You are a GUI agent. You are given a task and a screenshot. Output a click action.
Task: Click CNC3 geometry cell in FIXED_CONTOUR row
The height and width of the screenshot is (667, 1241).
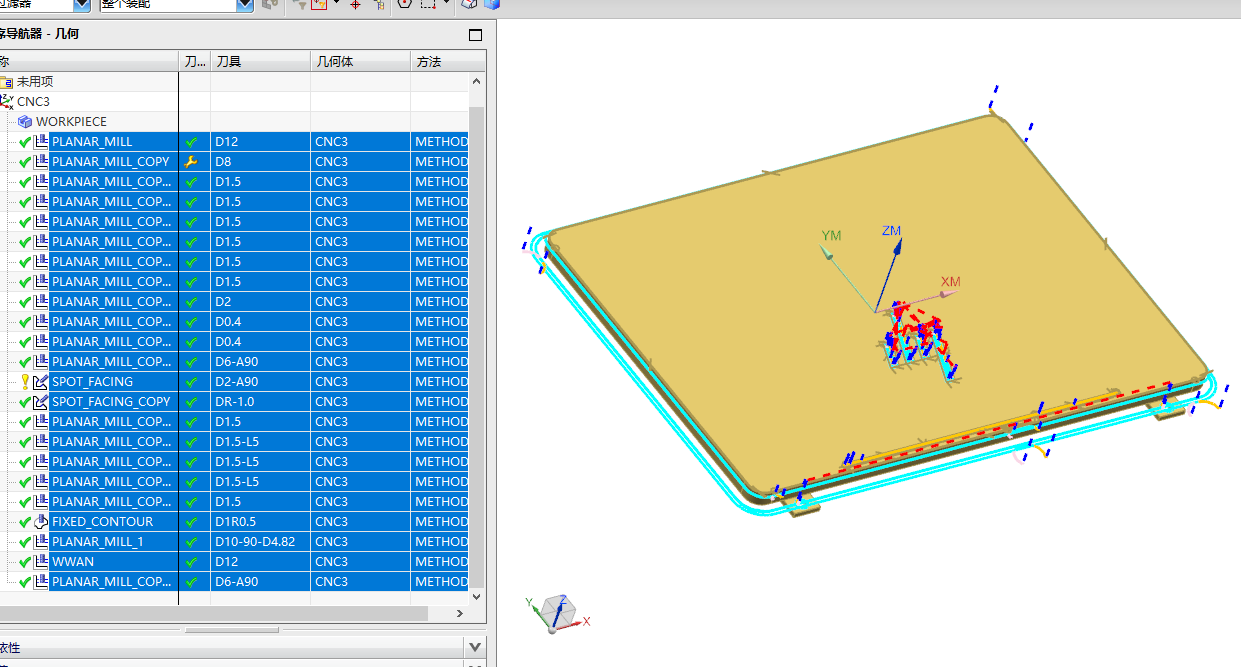click(x=360, y=522)
